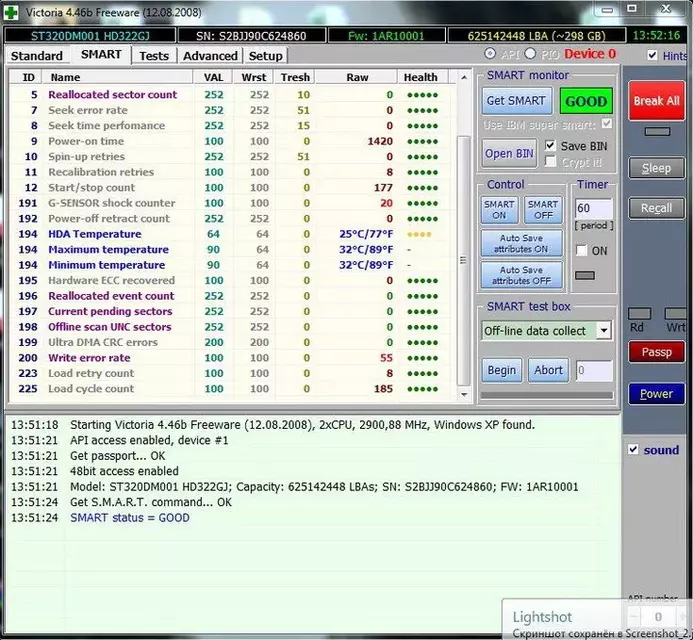Go to the Advanced tab
Viewport: 693px width, 640px height.
210,56
